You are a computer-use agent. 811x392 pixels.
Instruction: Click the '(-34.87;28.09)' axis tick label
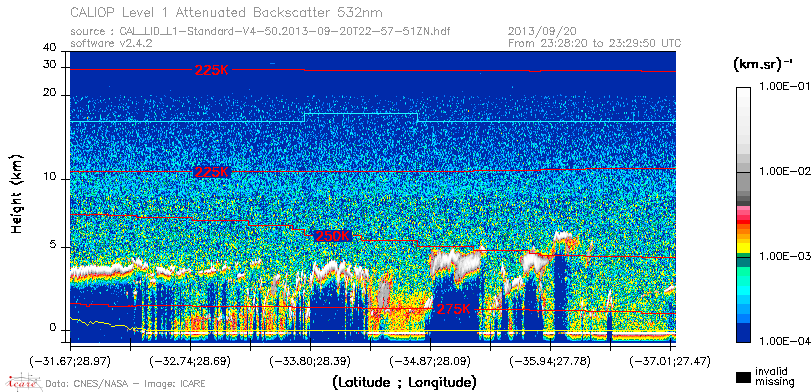click(430, 360)
